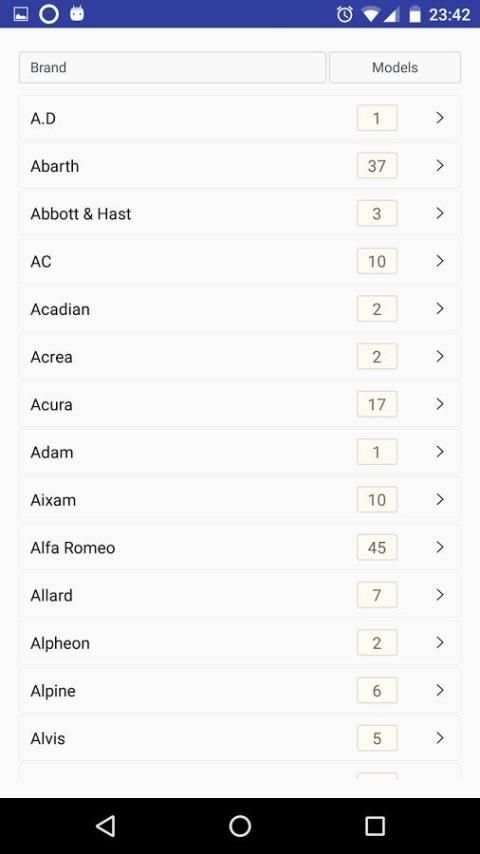The width and height of the screenshot is (480, 854).
Task: Tap the Android bot notification icon
Action: click(x=77, y=14)
